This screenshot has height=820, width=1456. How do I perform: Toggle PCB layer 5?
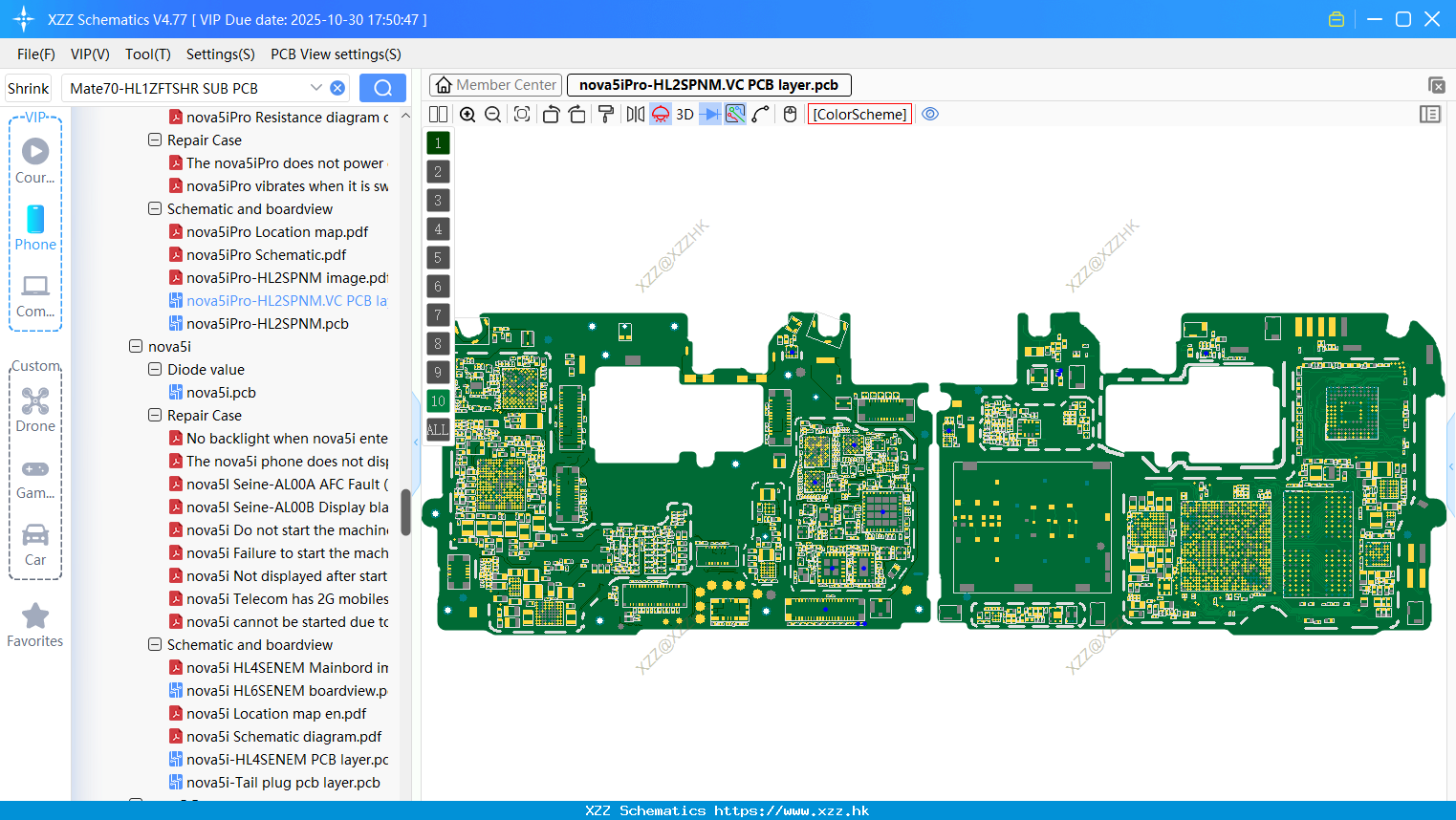coord(438,258)
